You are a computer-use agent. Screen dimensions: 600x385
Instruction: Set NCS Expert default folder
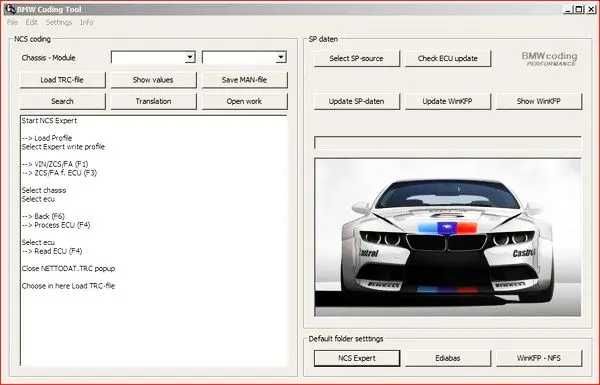pyautogui.click(x=357, y=358)
